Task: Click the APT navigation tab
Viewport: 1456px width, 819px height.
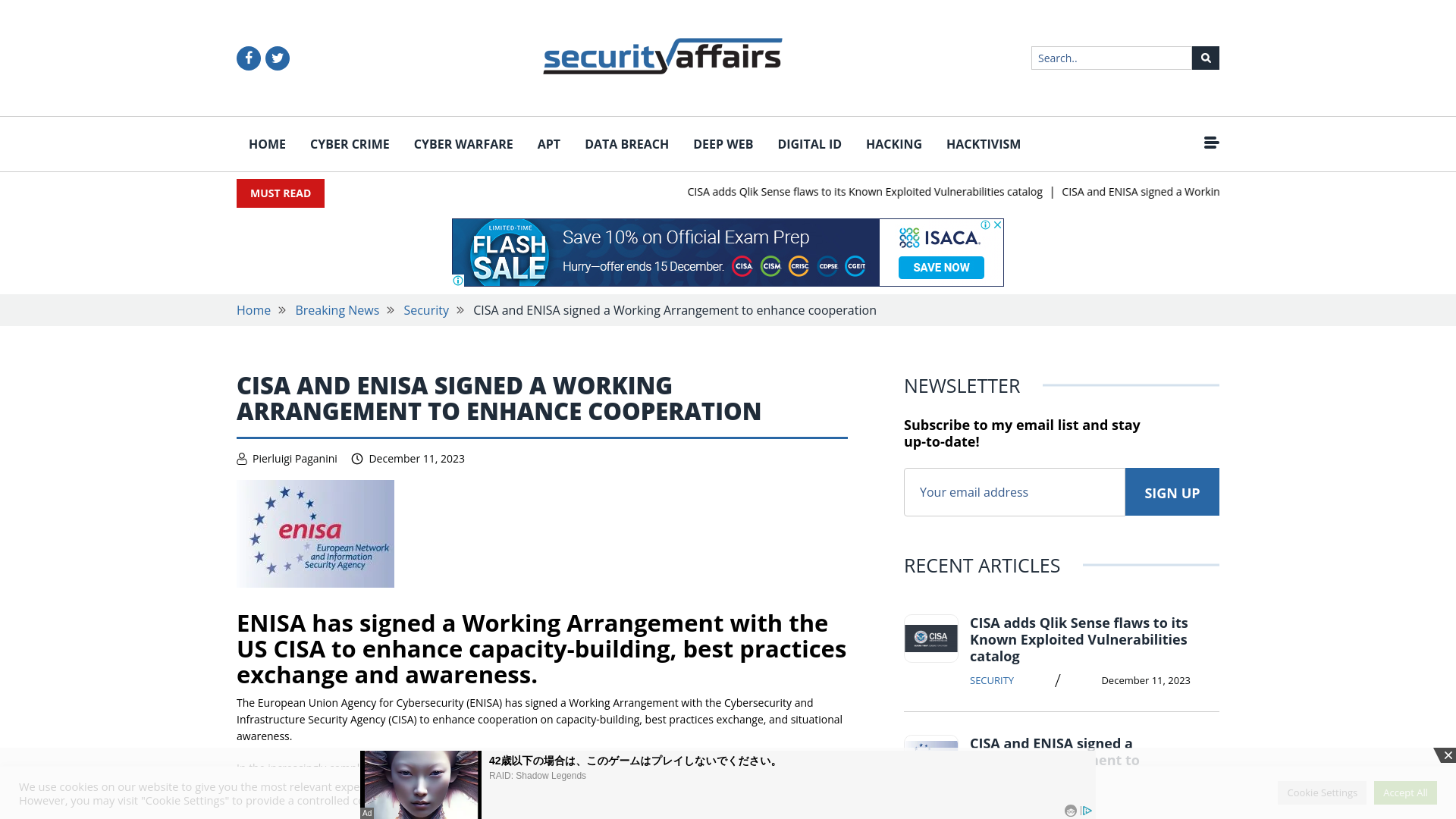Action: click(x=549, y=144)
